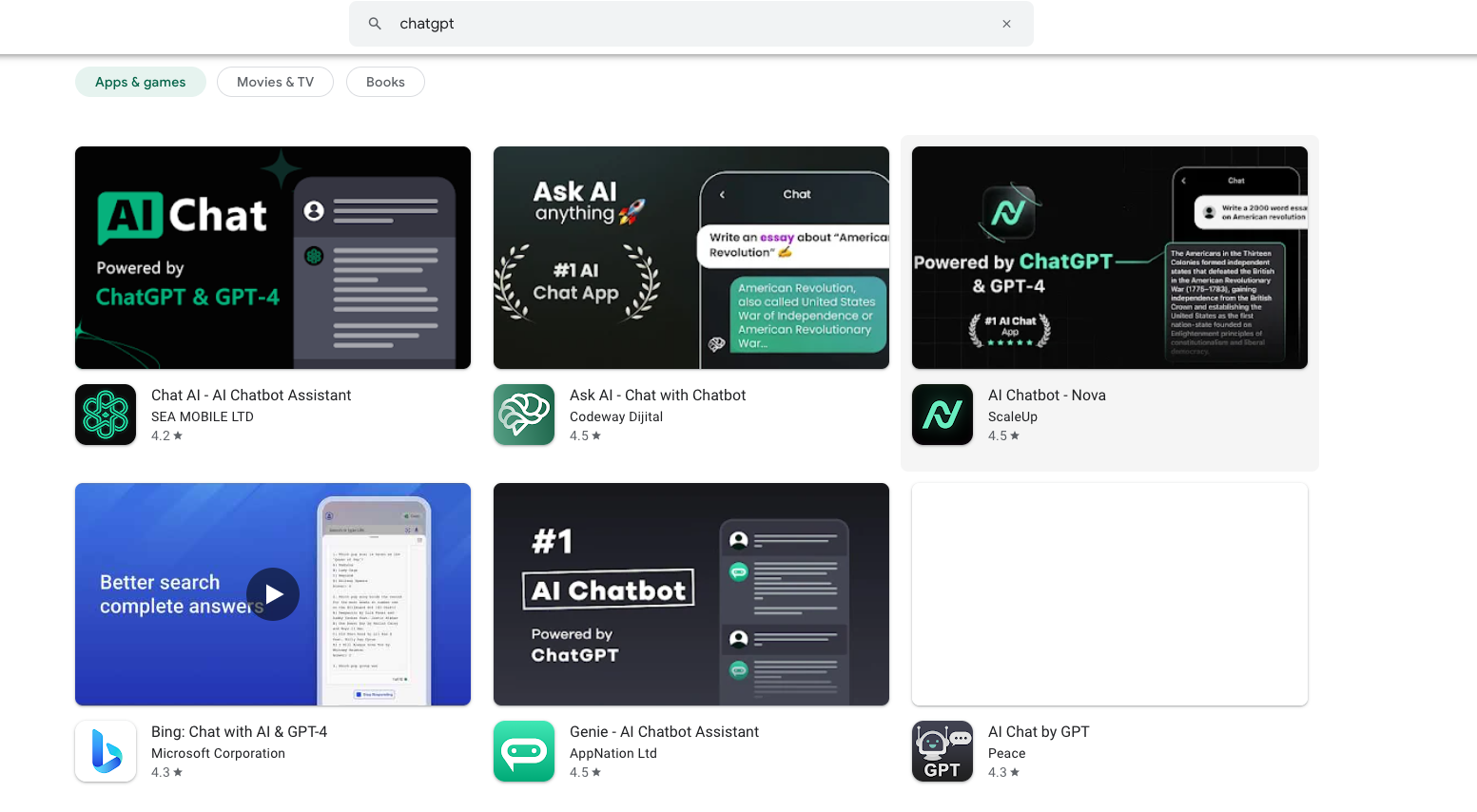Open AI Chatbot - Nova title
This screenshot has height=812, width=1477.
(1046, 395)
